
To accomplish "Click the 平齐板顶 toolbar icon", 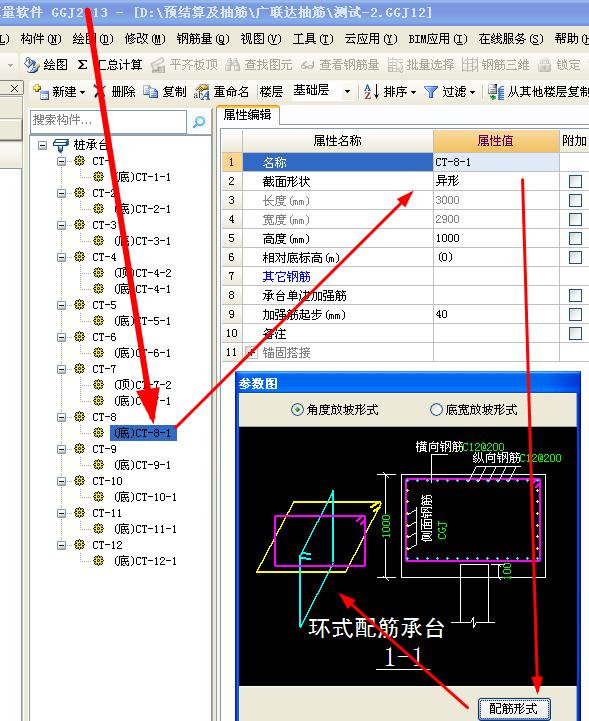I will (x=158, y=65).
